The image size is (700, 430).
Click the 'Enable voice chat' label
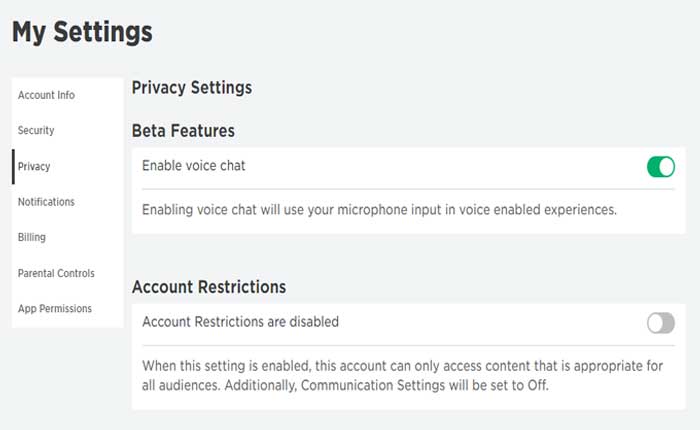[194, 166]
